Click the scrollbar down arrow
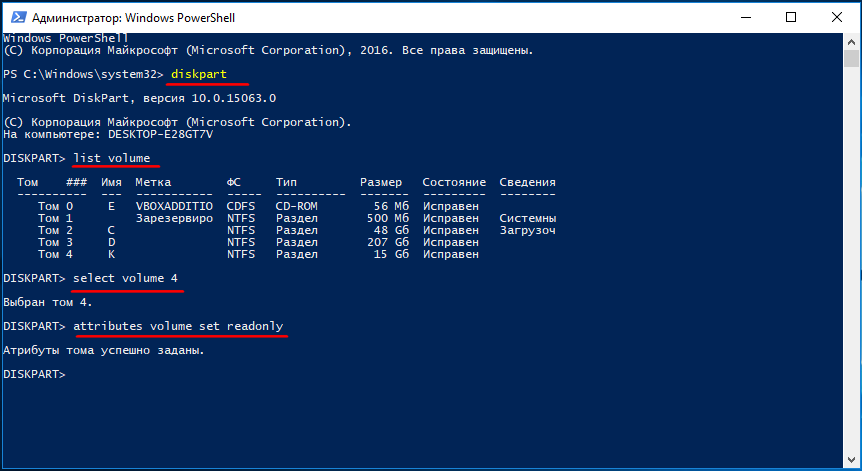 point(851,459)
